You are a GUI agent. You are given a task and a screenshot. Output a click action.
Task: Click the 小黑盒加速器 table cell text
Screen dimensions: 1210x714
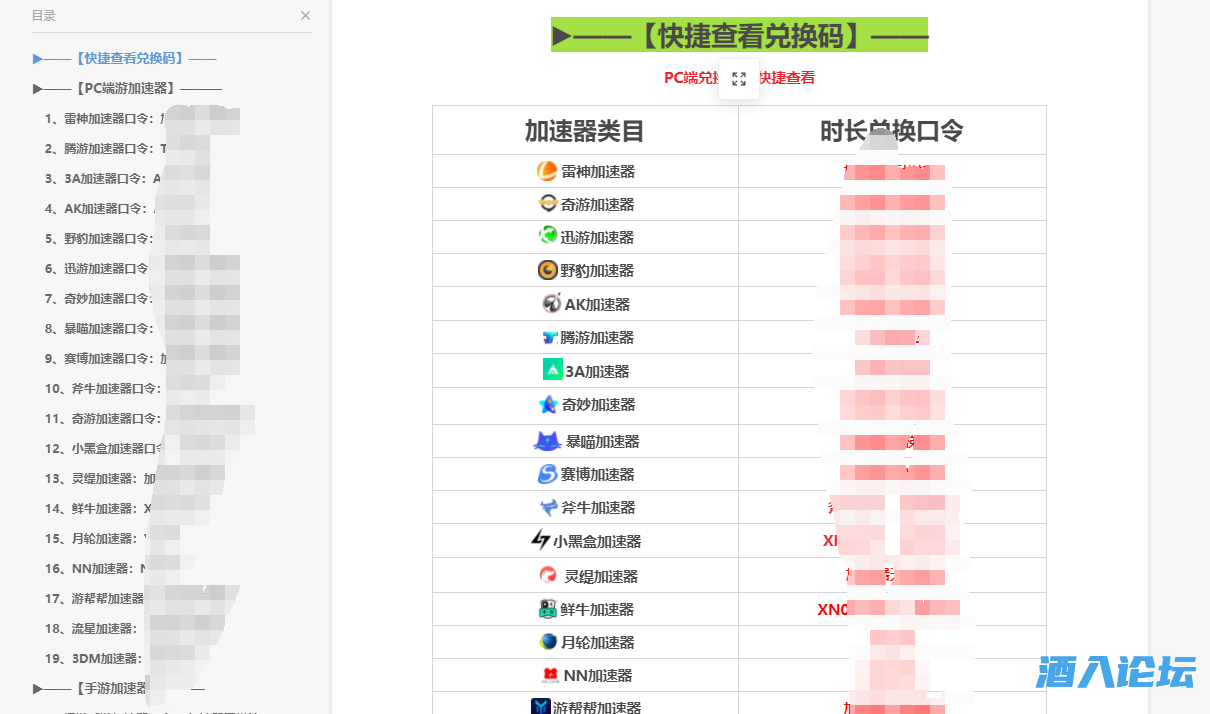pyautogui.click(x=597, y=541)
